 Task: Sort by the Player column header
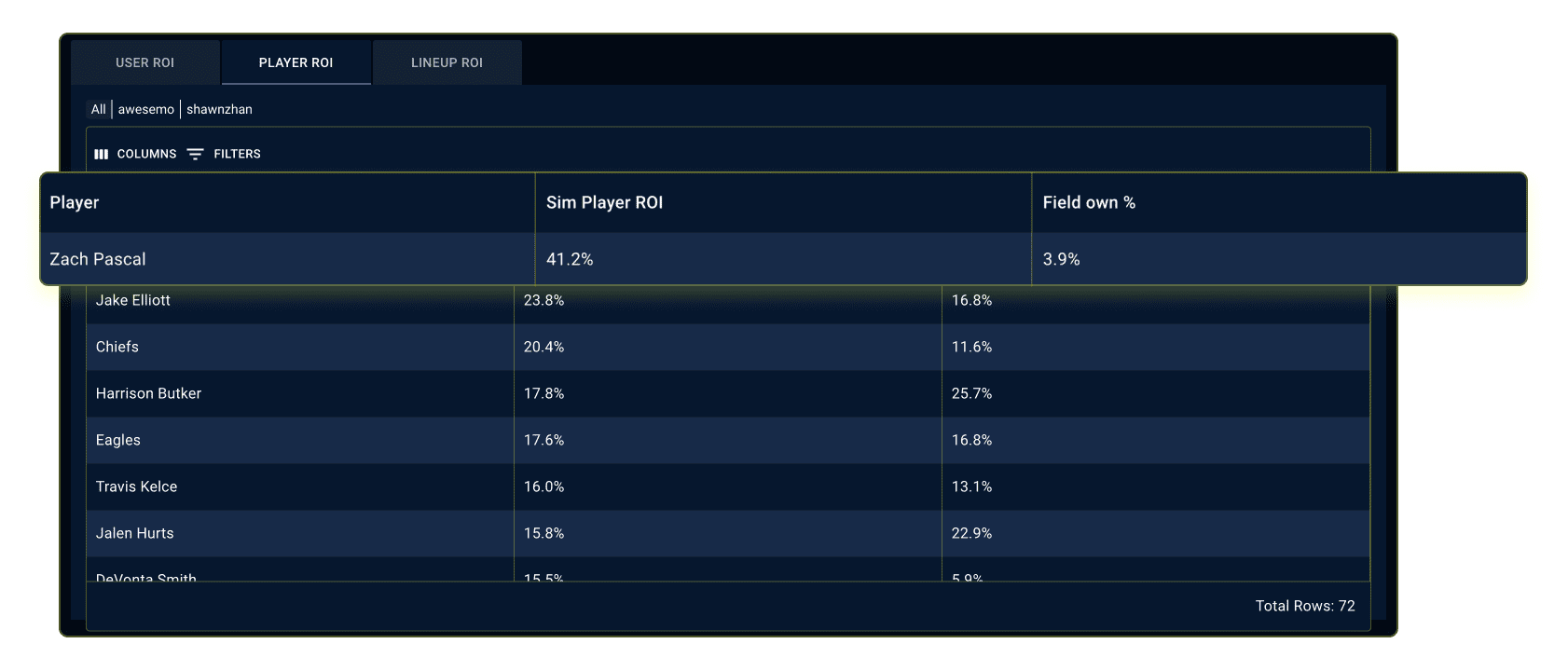[x=75, y=202]
